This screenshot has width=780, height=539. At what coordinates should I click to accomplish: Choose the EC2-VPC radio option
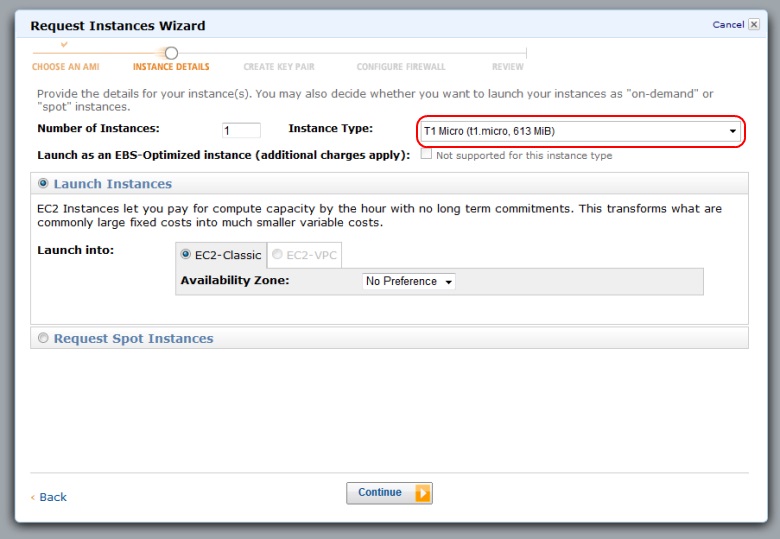(277, 254)
